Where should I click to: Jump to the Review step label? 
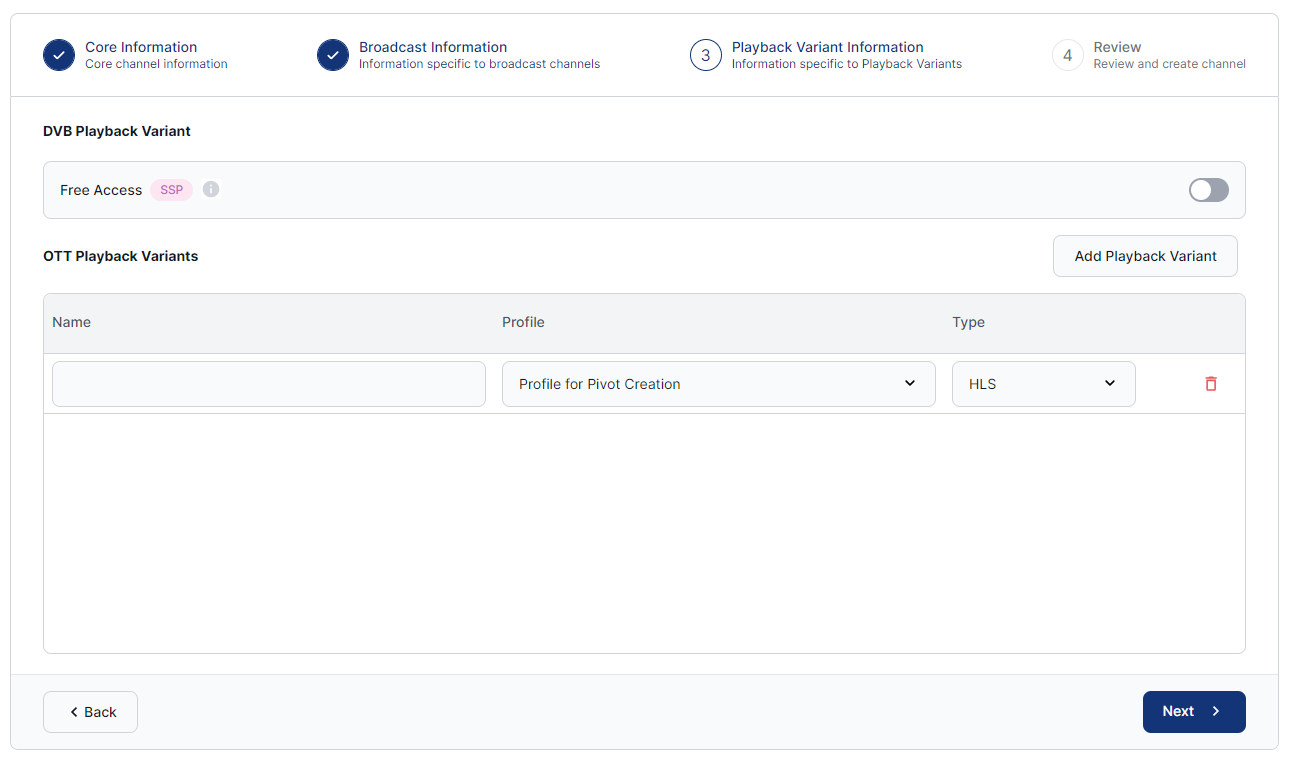(1117, 47)
